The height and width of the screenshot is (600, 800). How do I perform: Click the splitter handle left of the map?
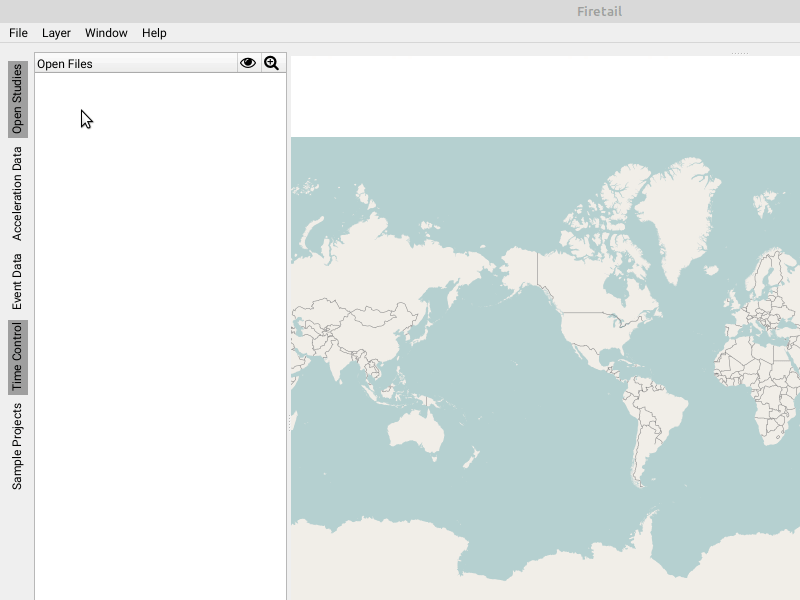pos(289,425)
